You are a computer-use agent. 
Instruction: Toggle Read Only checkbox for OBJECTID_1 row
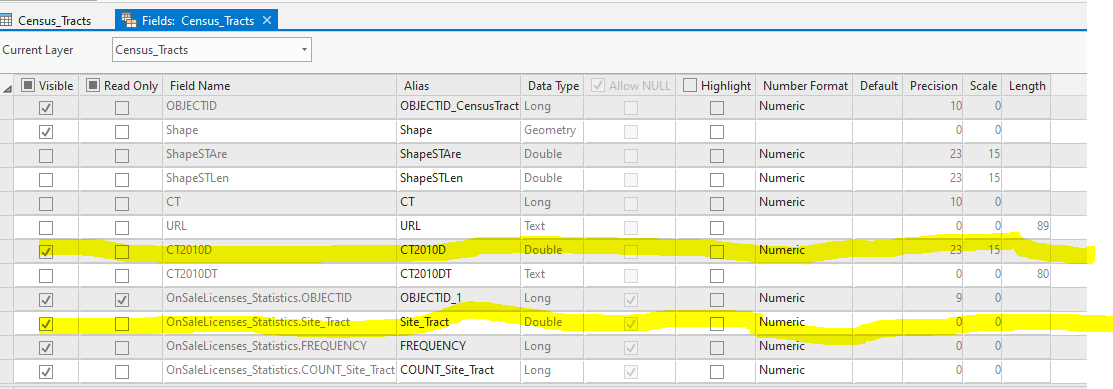pyautogui.click(x=122, y=300)
